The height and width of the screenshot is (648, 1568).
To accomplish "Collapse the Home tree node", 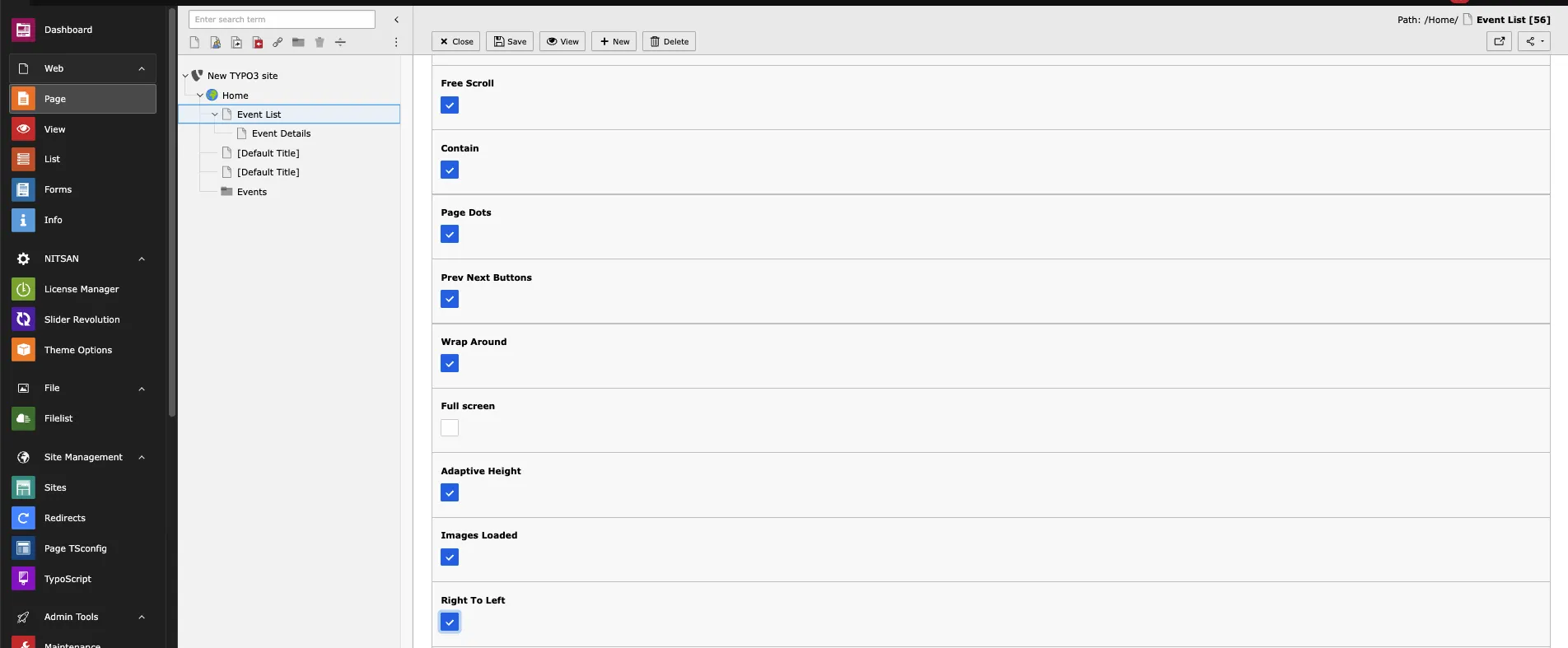I will 200,96.
